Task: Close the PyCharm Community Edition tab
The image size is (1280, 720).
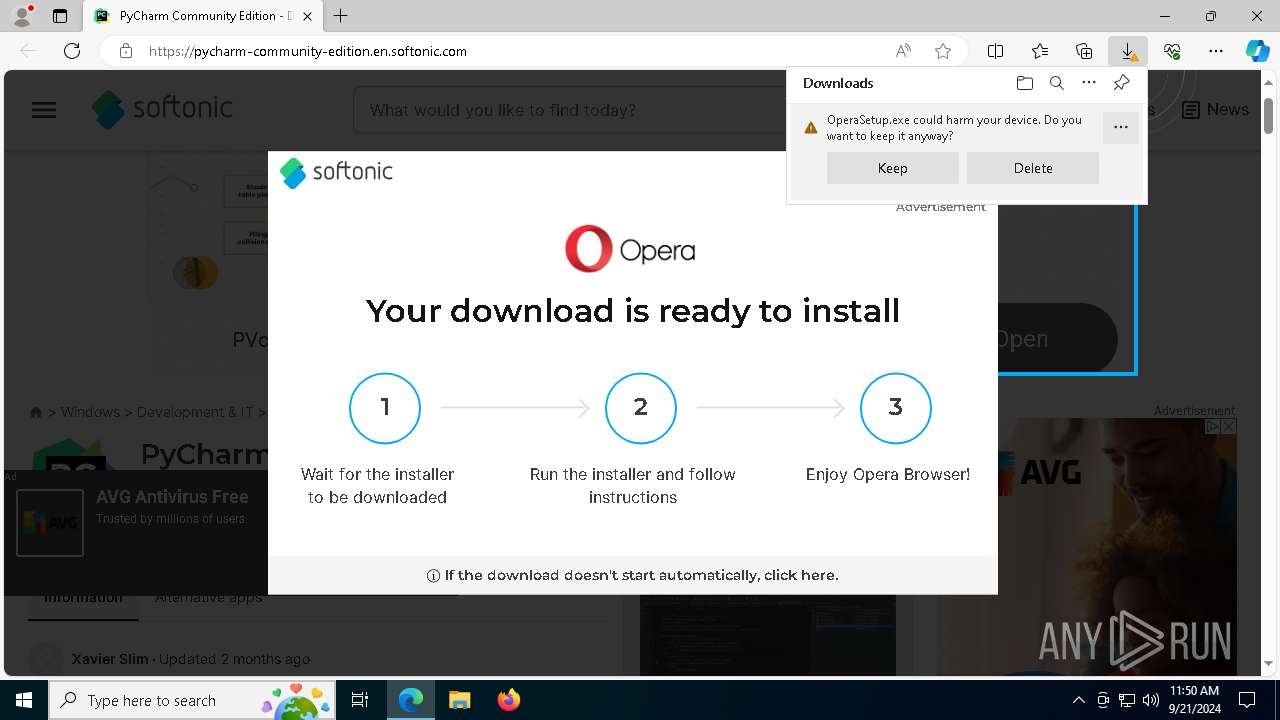Action: tap(308, 16)
